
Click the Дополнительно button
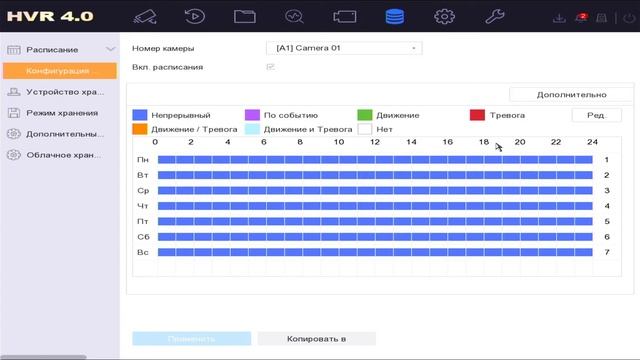571,95
